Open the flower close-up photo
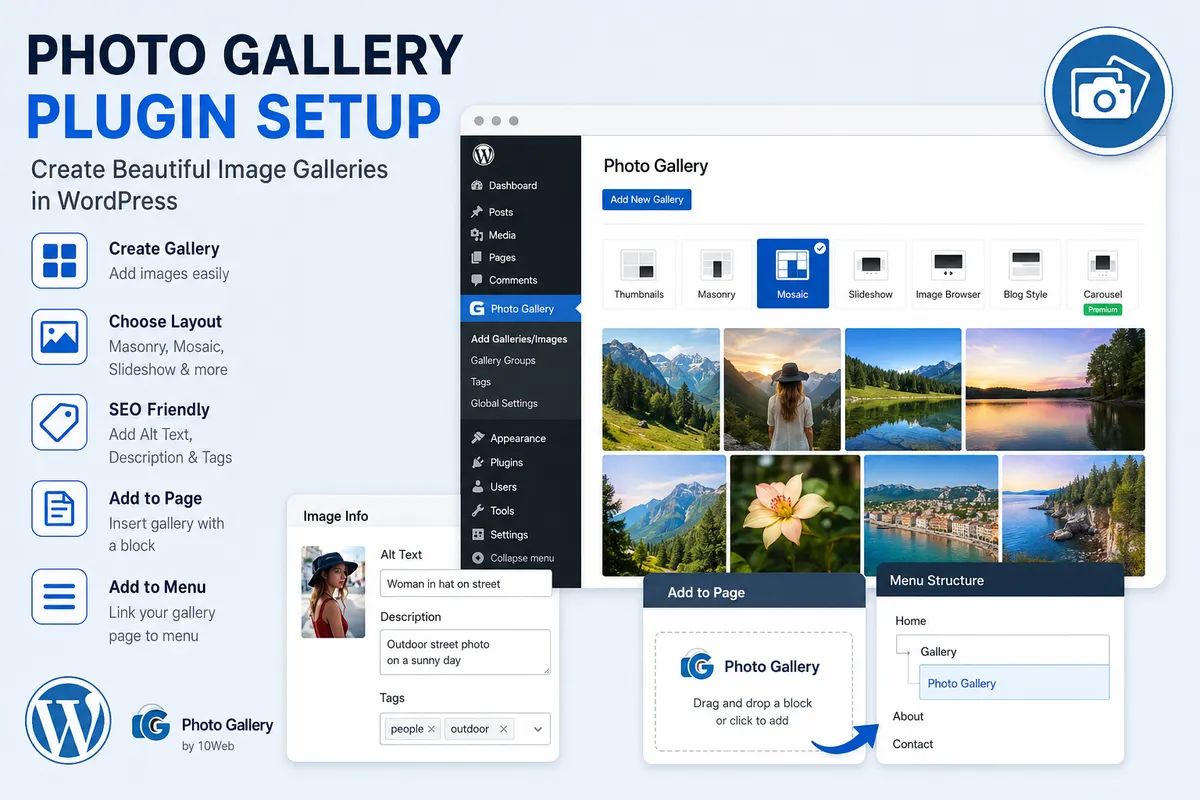 coord(795,515)
